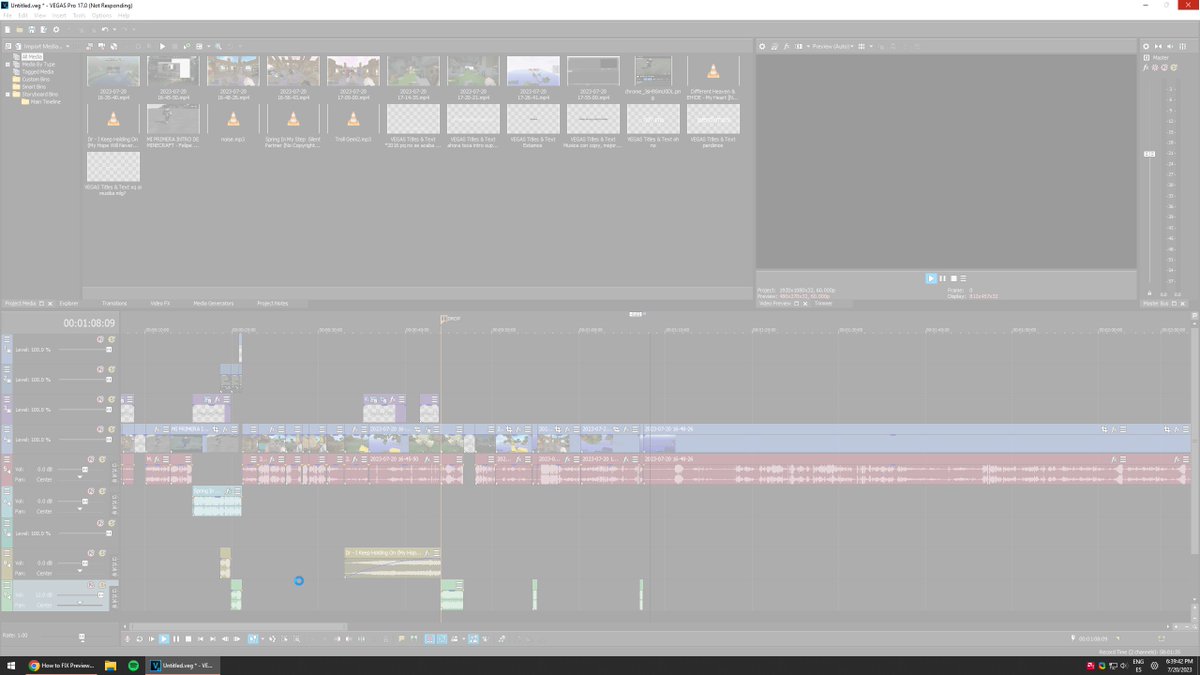Switch to the Project Notes tab
This screenshot has height=675, width=1200.
(x=272, y=303)
